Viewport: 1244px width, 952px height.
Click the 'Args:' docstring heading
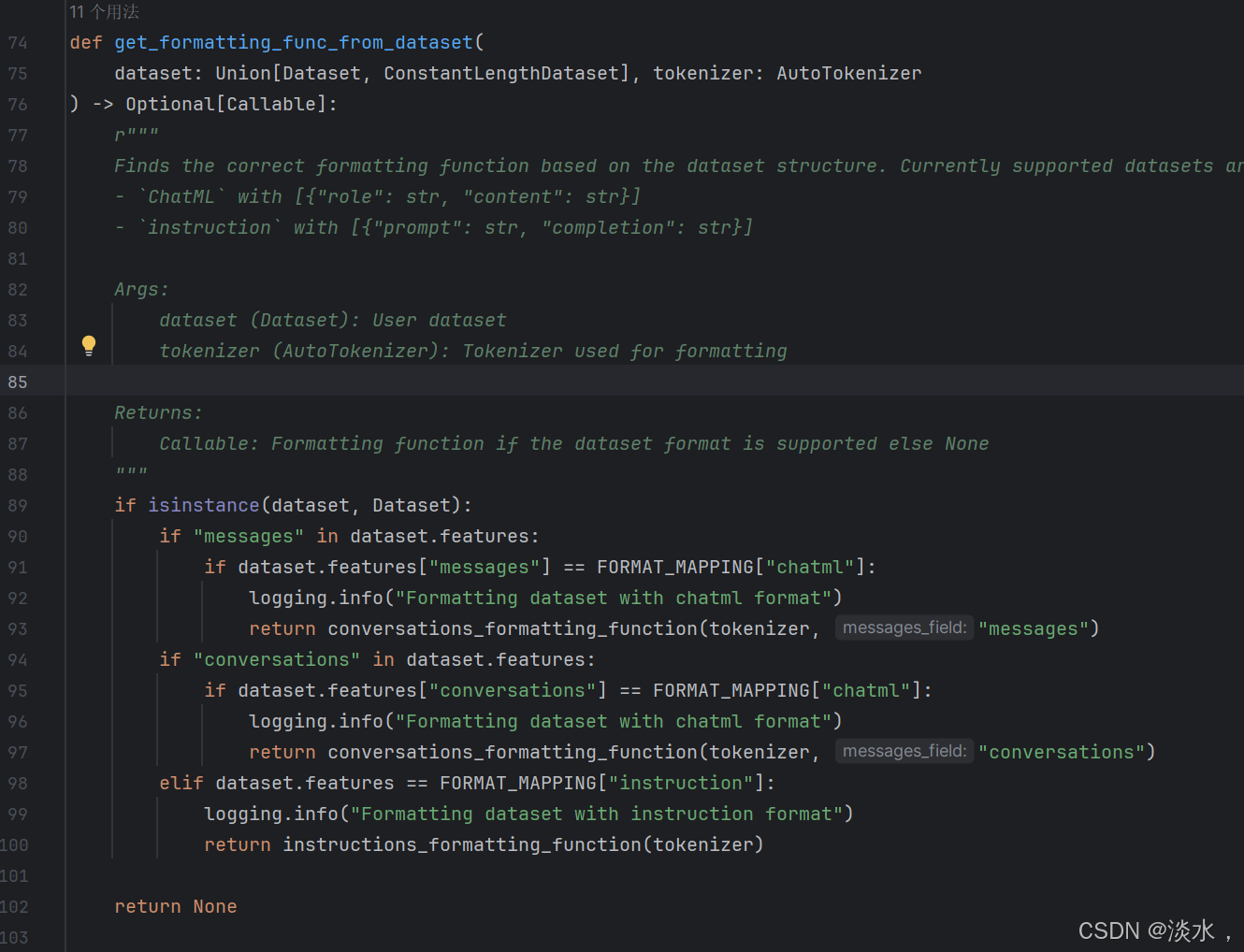tap(141, 289)
